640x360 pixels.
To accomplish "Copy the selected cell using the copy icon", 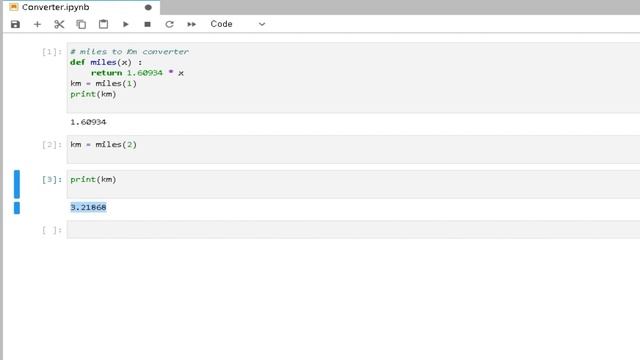I will [81, 24].
